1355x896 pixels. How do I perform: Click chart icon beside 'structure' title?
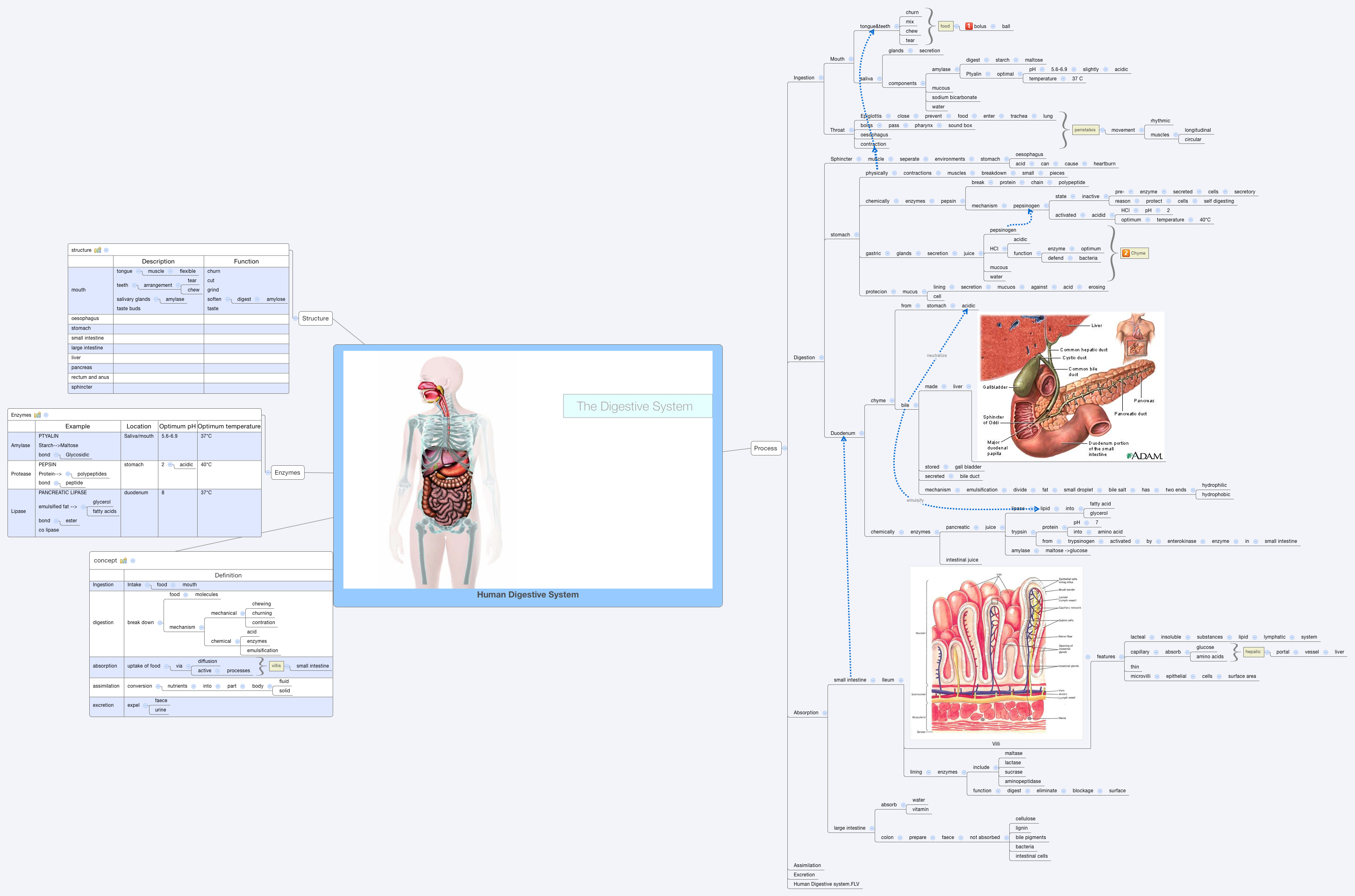tap(98, 250)
